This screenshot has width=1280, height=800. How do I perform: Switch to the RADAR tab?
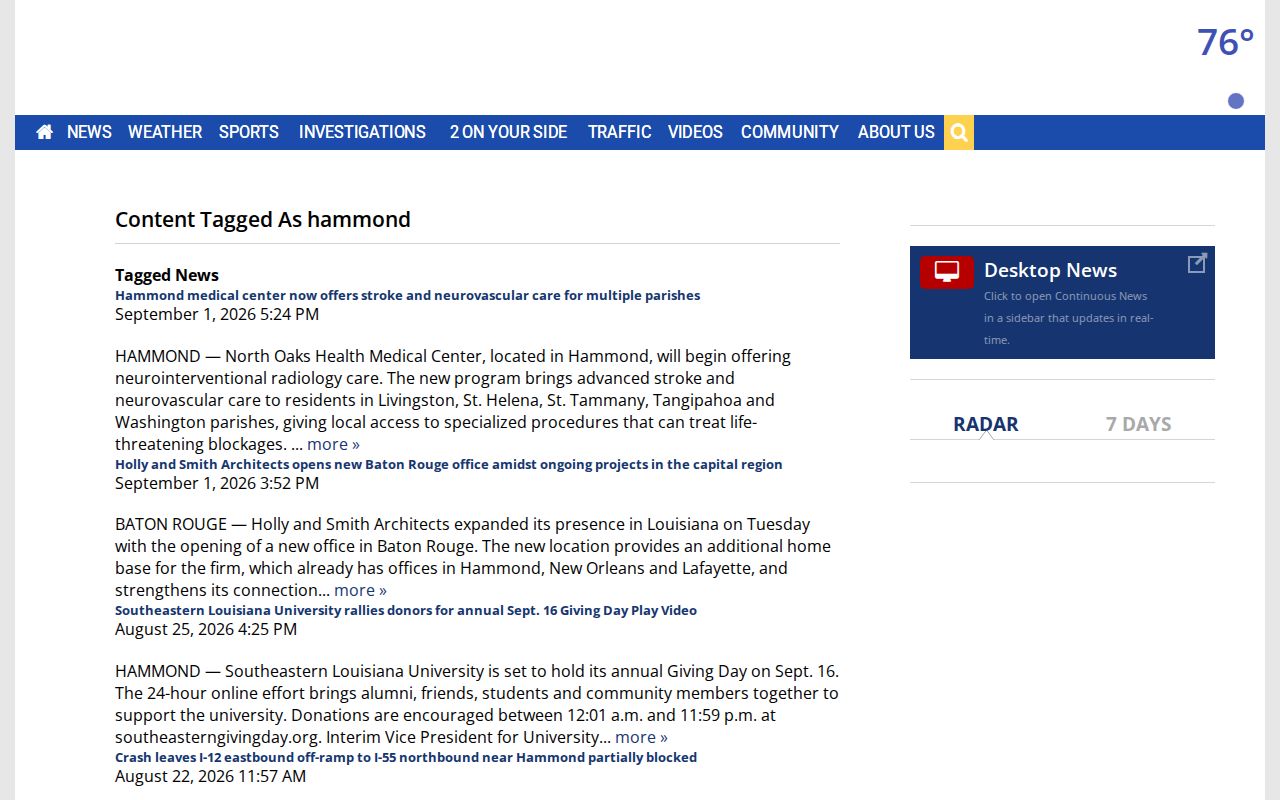coord(986,424)
